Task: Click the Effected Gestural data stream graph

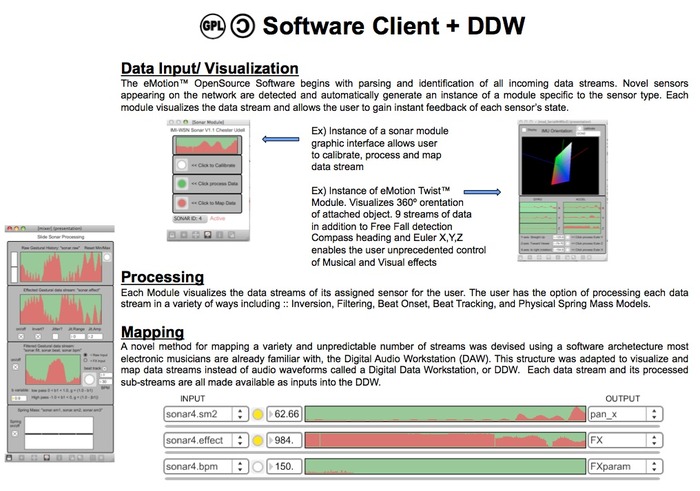Action: pyautogui.click(x=61, y=309)
